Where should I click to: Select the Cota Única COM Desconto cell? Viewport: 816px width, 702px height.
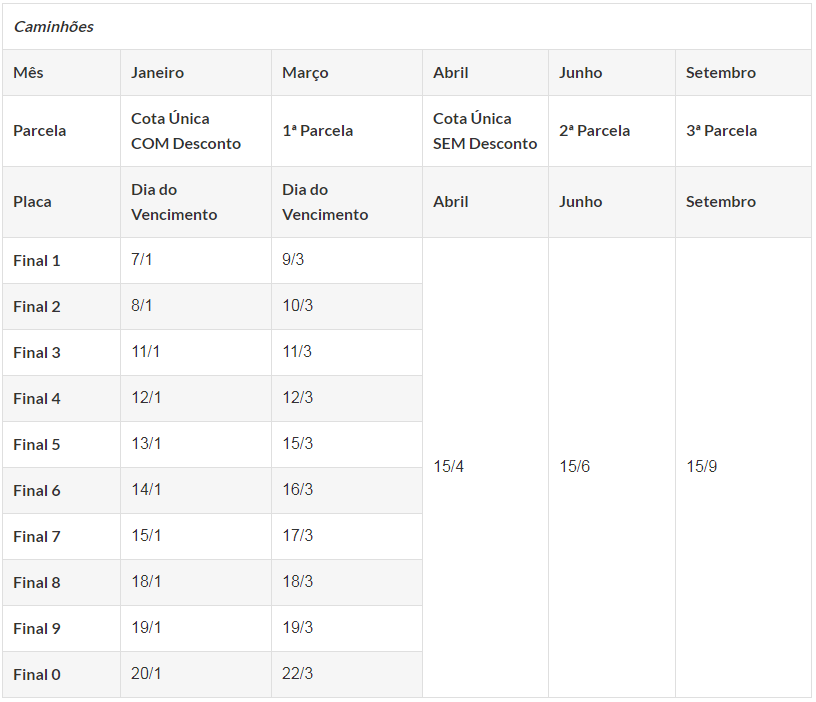click(x=196, y=131)
